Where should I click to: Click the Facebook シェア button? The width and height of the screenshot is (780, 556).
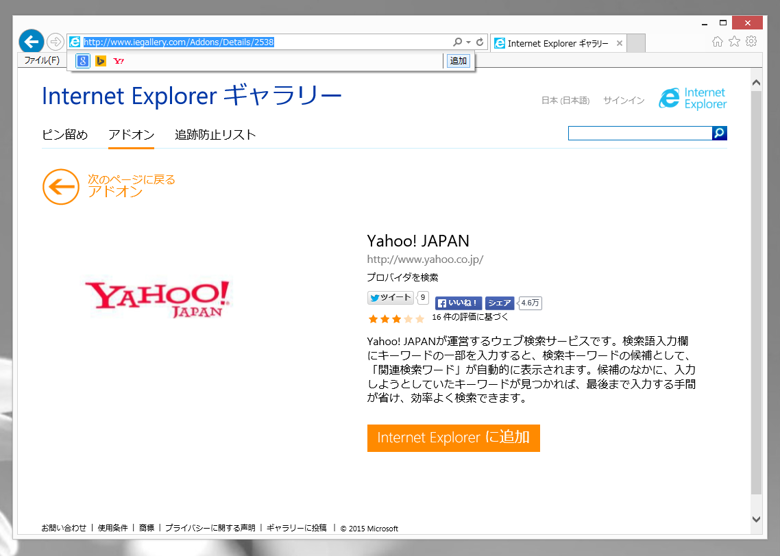[x=499, y=303]
